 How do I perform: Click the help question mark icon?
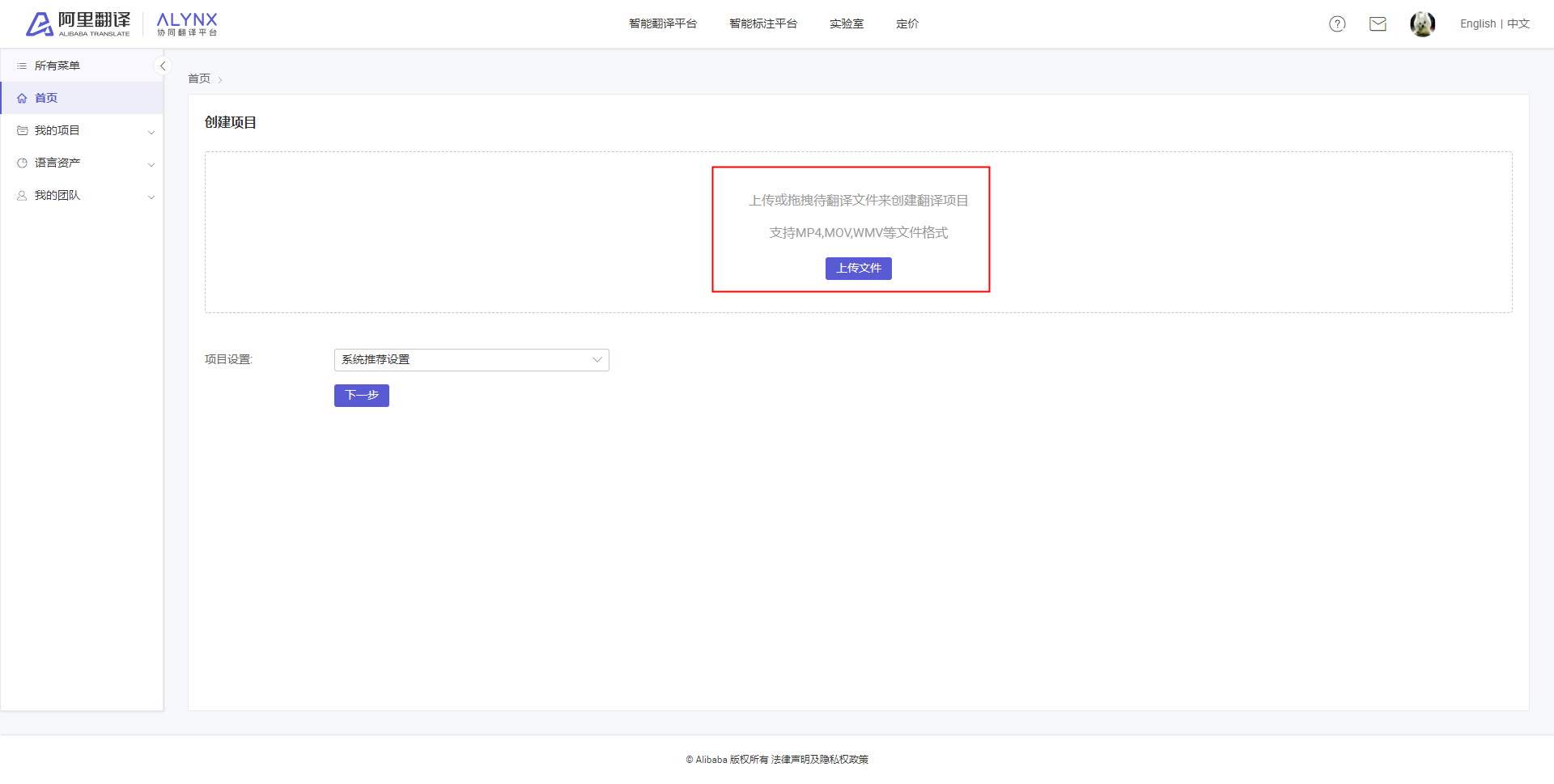(1337, 24)
